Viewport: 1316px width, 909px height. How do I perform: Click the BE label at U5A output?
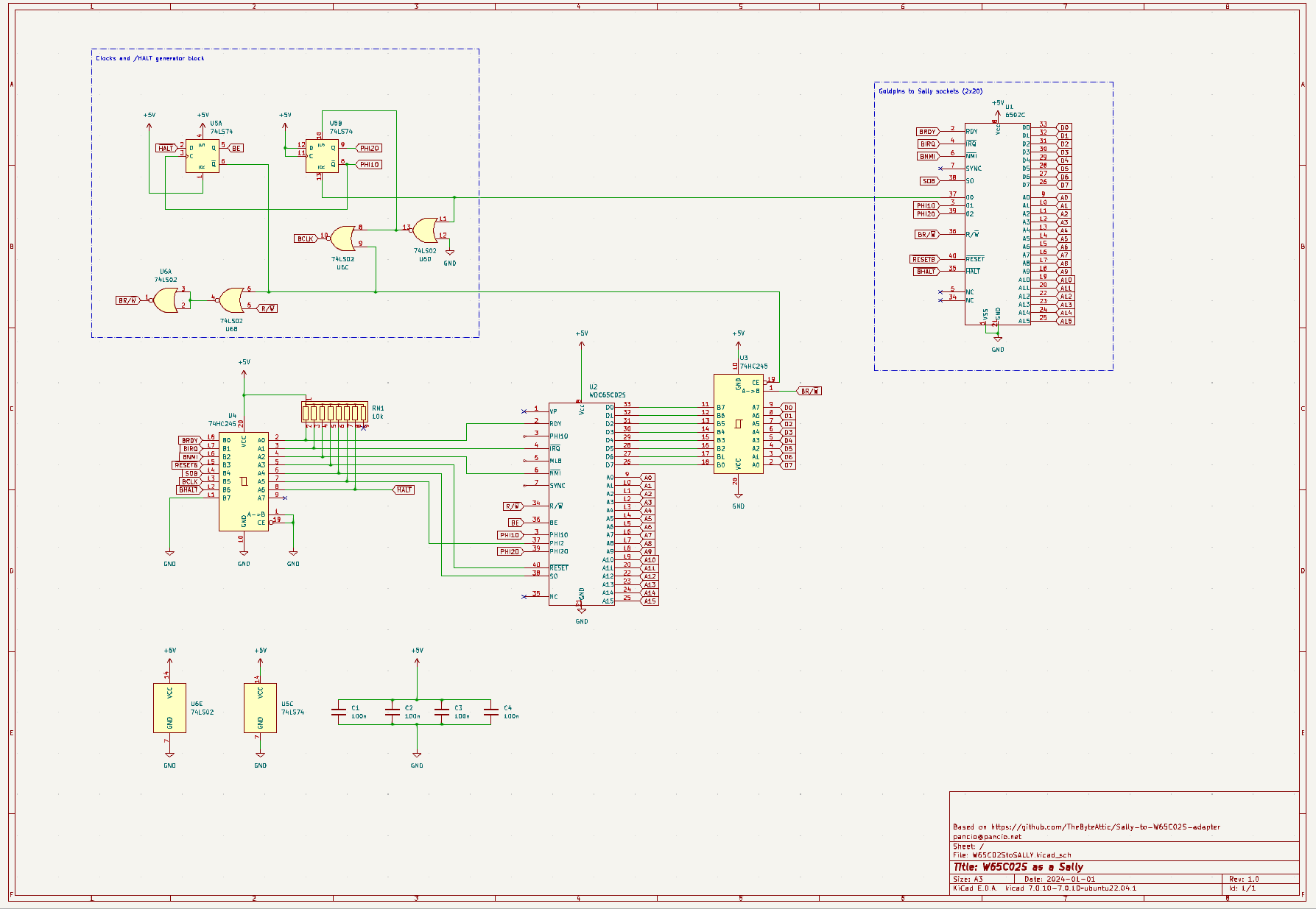pos(236,148)
